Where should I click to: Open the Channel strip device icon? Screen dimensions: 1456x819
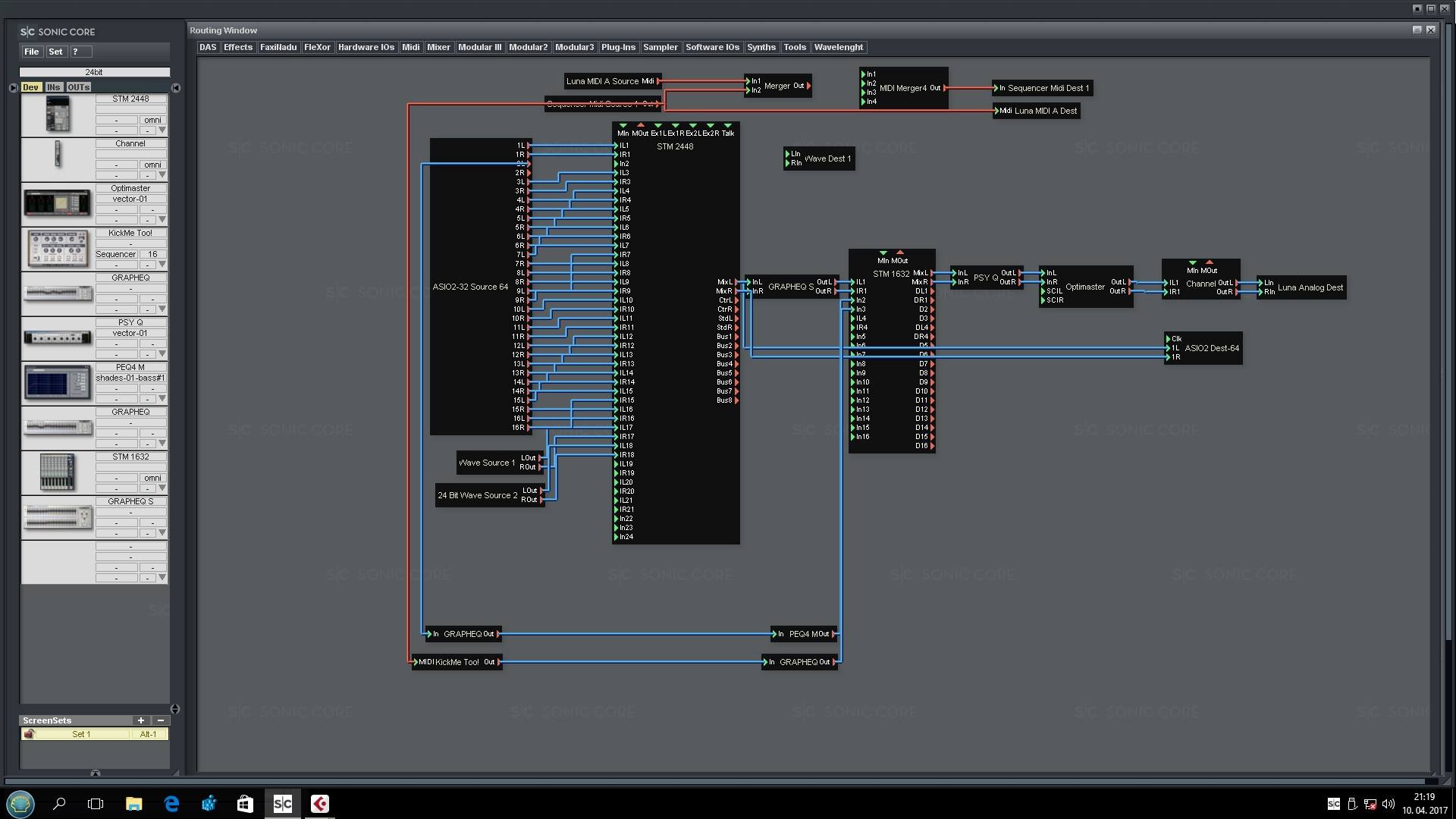[x=58, y=155]
